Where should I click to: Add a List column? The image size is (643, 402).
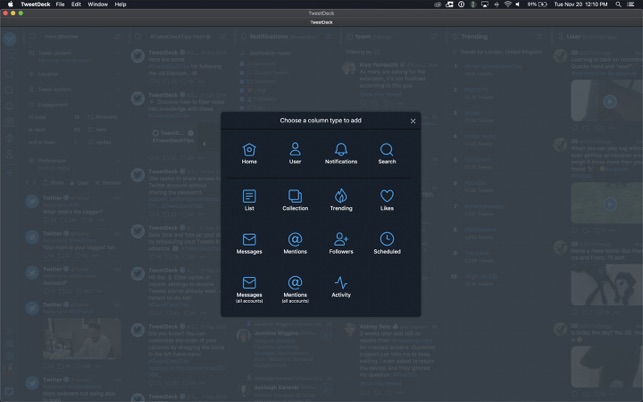pyautogui.click(x=249, y=200)
